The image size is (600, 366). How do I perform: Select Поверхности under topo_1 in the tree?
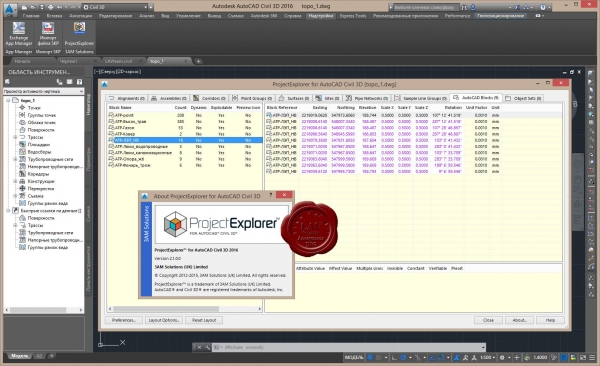tap(41, 130)
